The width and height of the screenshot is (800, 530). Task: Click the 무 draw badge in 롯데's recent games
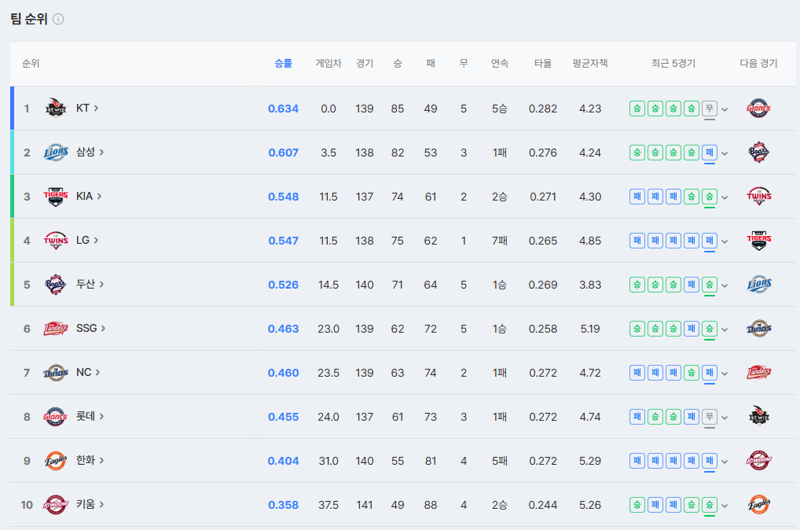click(x=709, y=417)
